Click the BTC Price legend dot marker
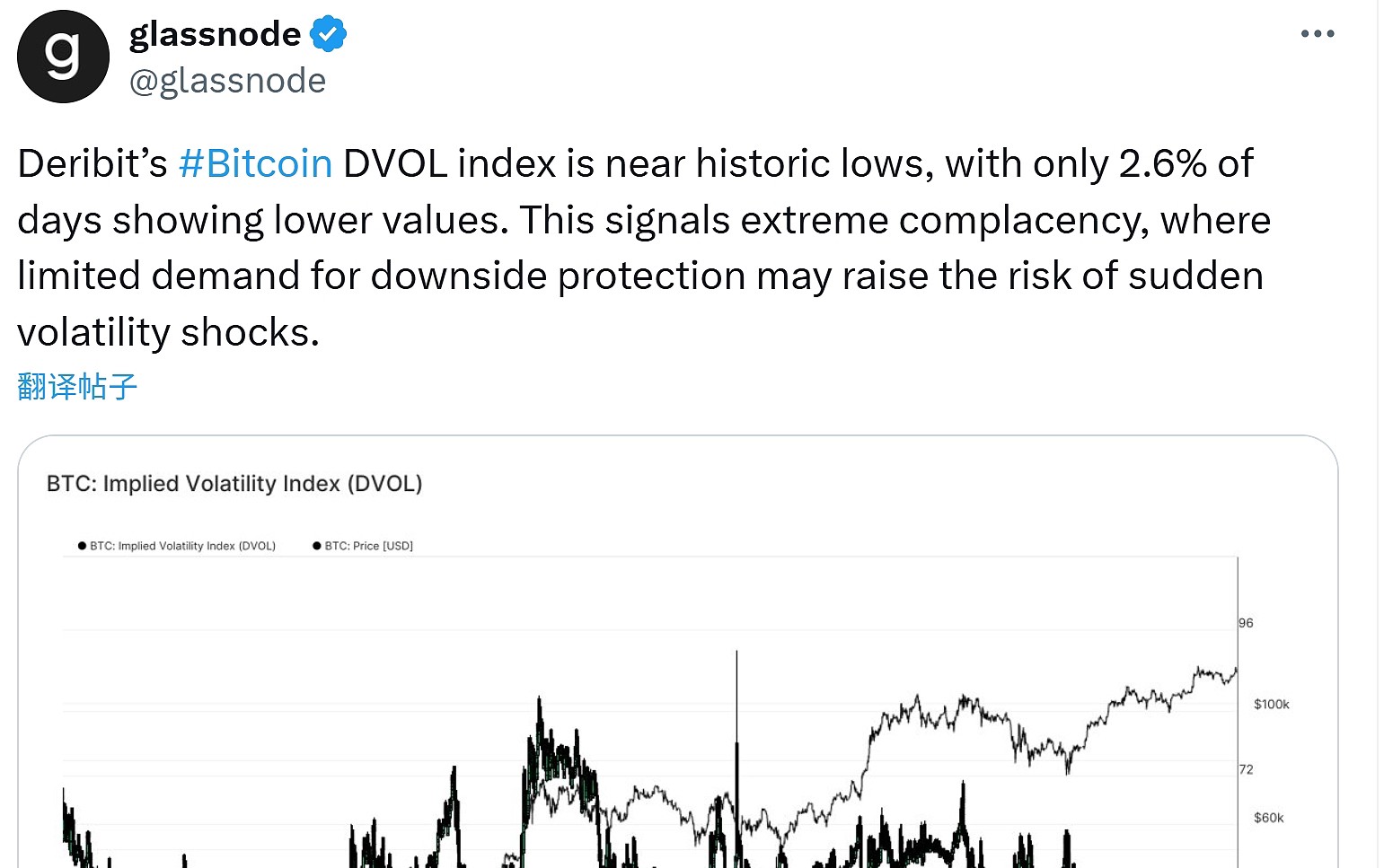 (316, 545)
